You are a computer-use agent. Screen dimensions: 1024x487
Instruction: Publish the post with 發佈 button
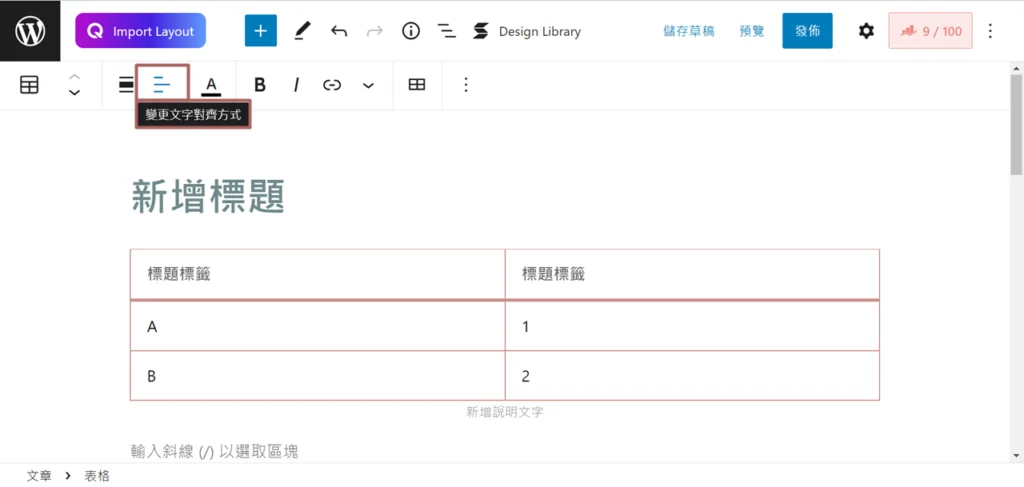tap(807, 31)
